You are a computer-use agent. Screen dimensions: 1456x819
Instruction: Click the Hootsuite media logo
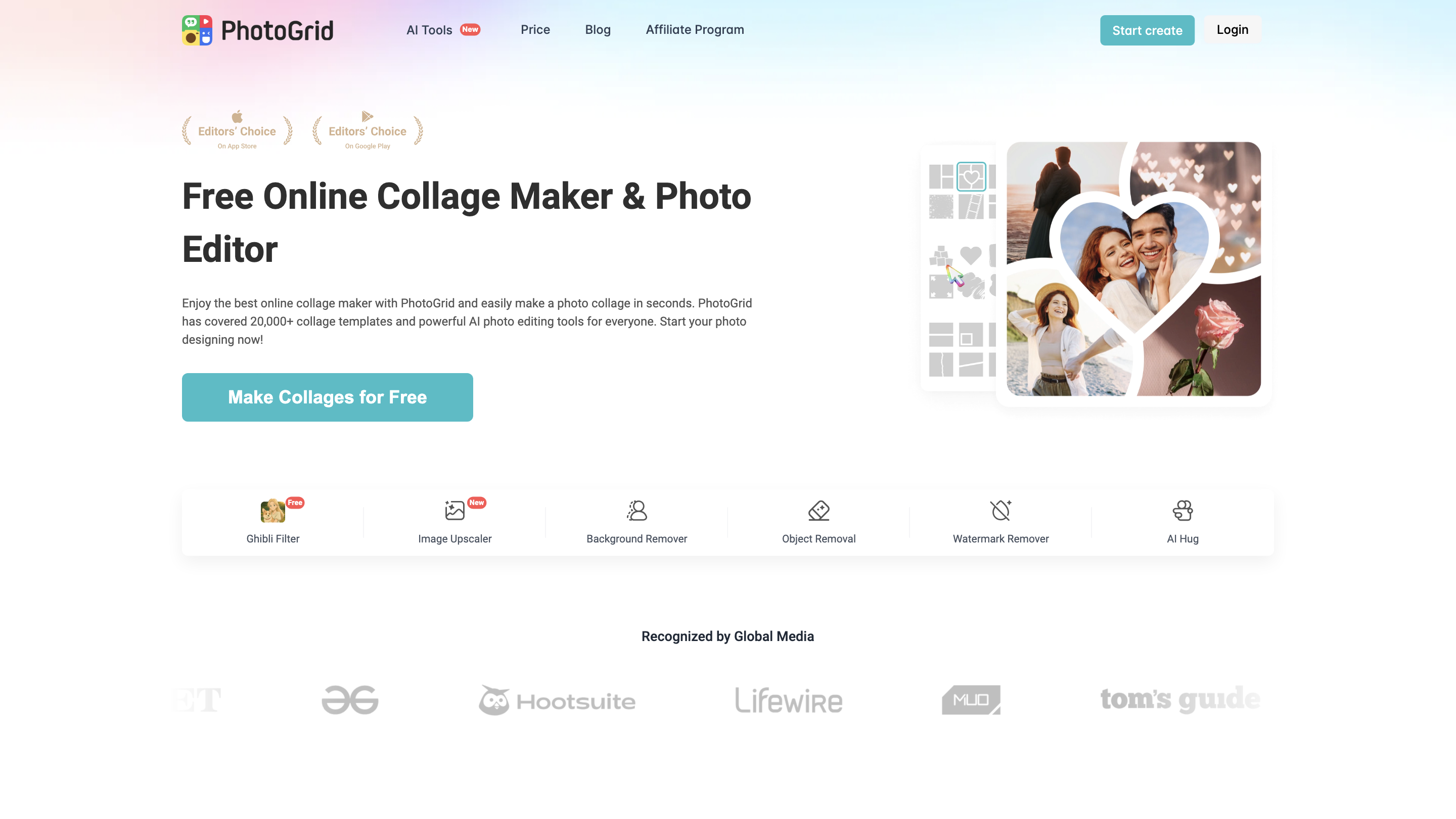[557, 700]
